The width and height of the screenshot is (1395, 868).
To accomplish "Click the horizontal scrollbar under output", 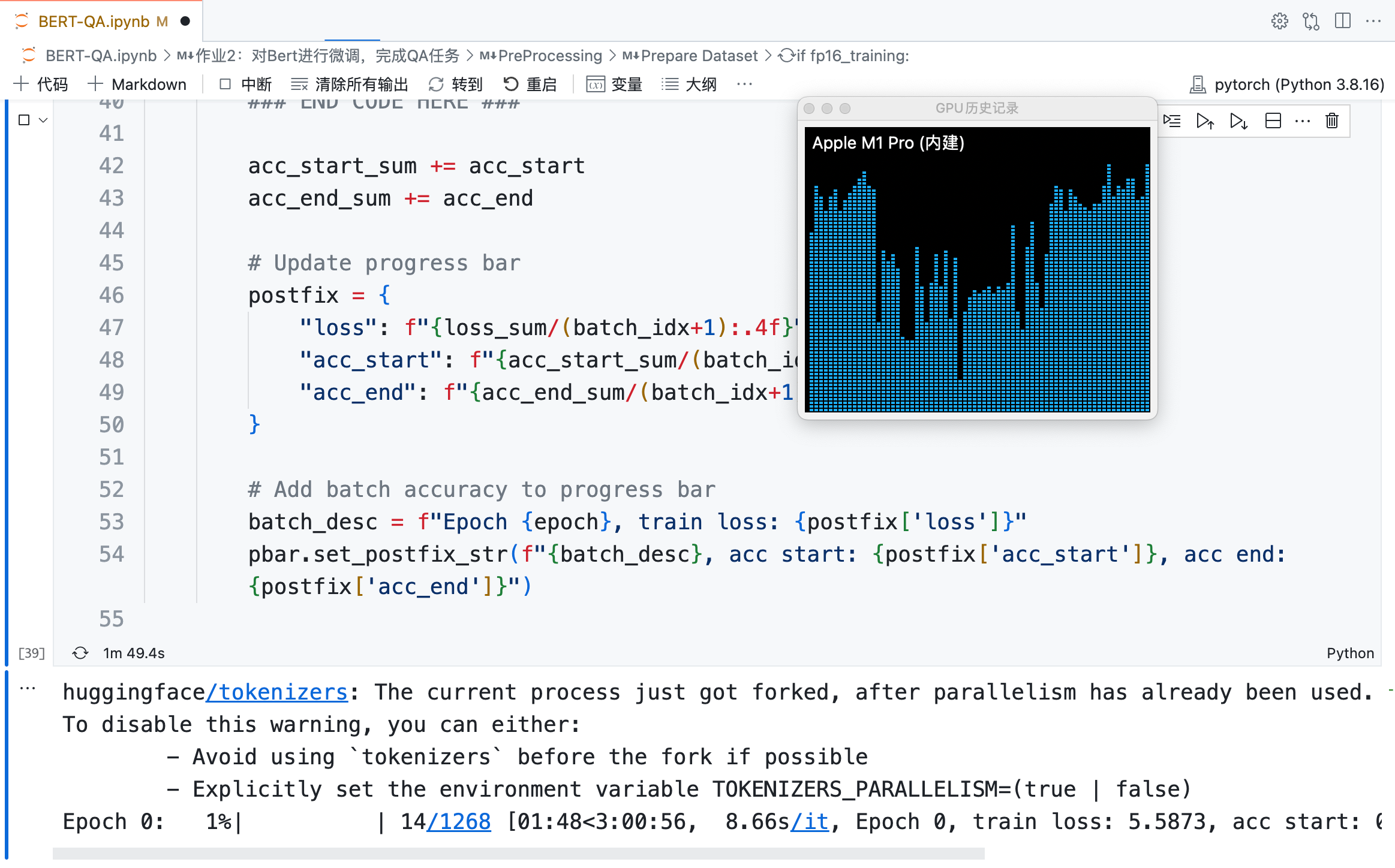I will point(518,853).
